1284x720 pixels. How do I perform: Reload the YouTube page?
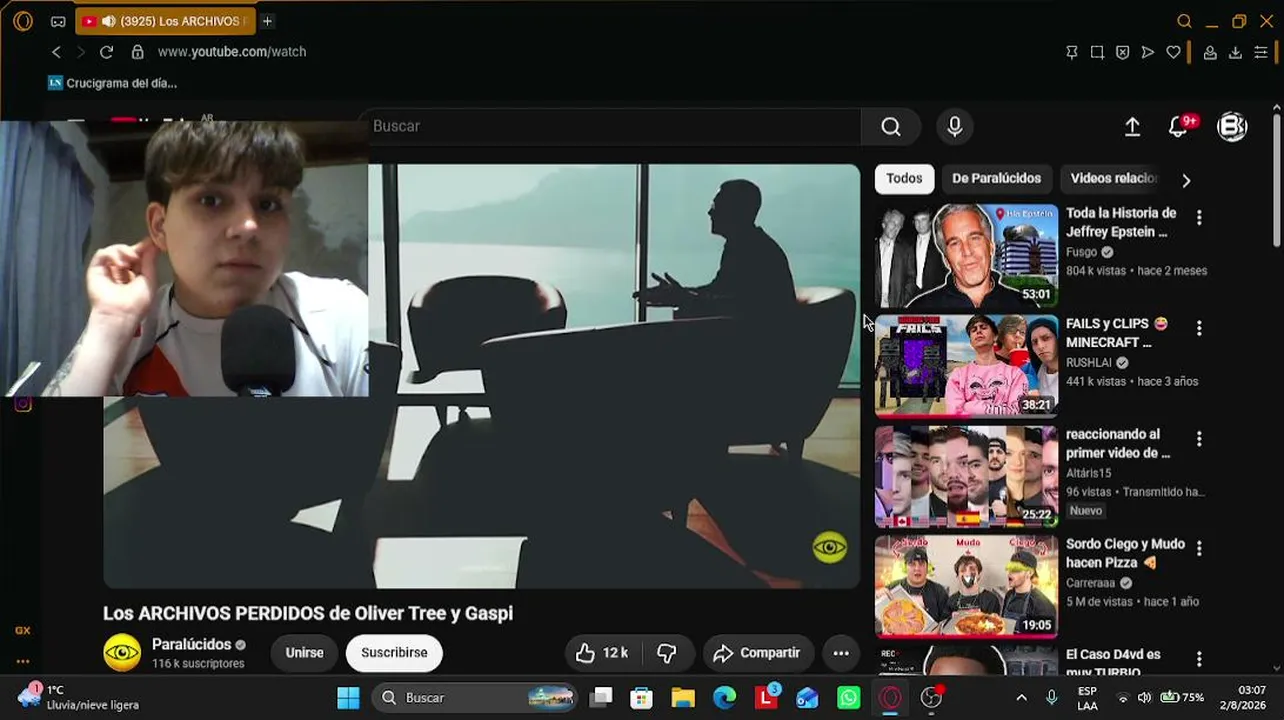click(106, 52)
